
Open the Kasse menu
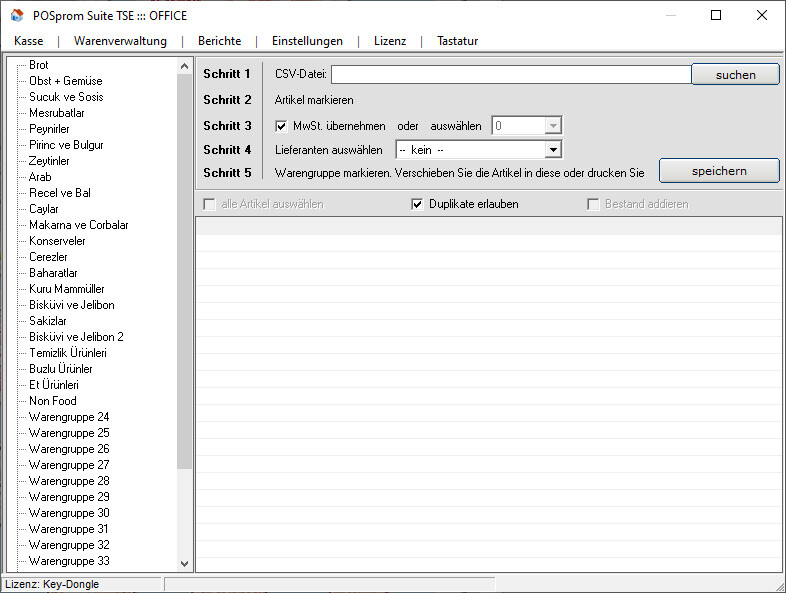(29, 41)
